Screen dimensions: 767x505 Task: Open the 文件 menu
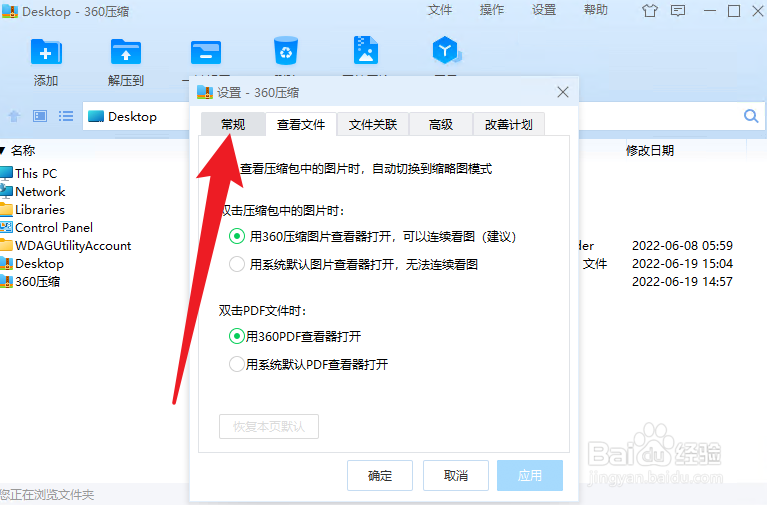(x=440, y=10)
